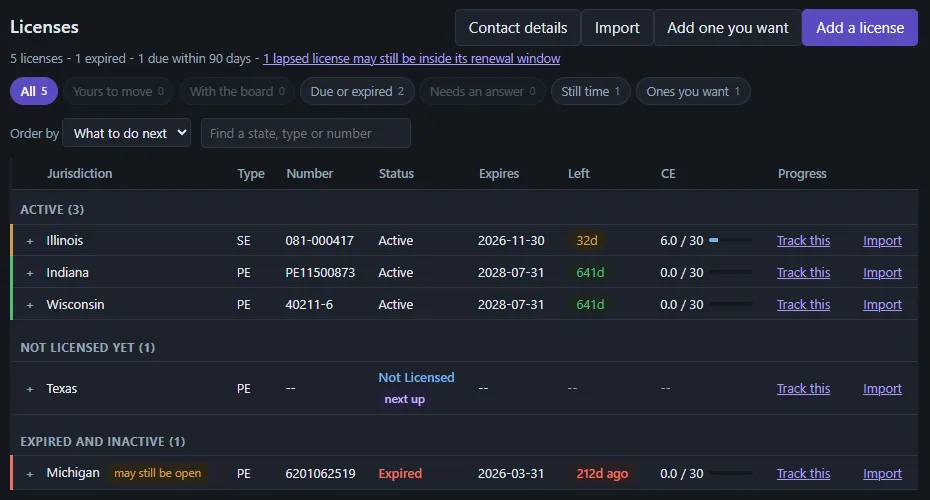Click the Not Licensed status text
This screenshot has width=930, height=500.
tap(416, 378)
